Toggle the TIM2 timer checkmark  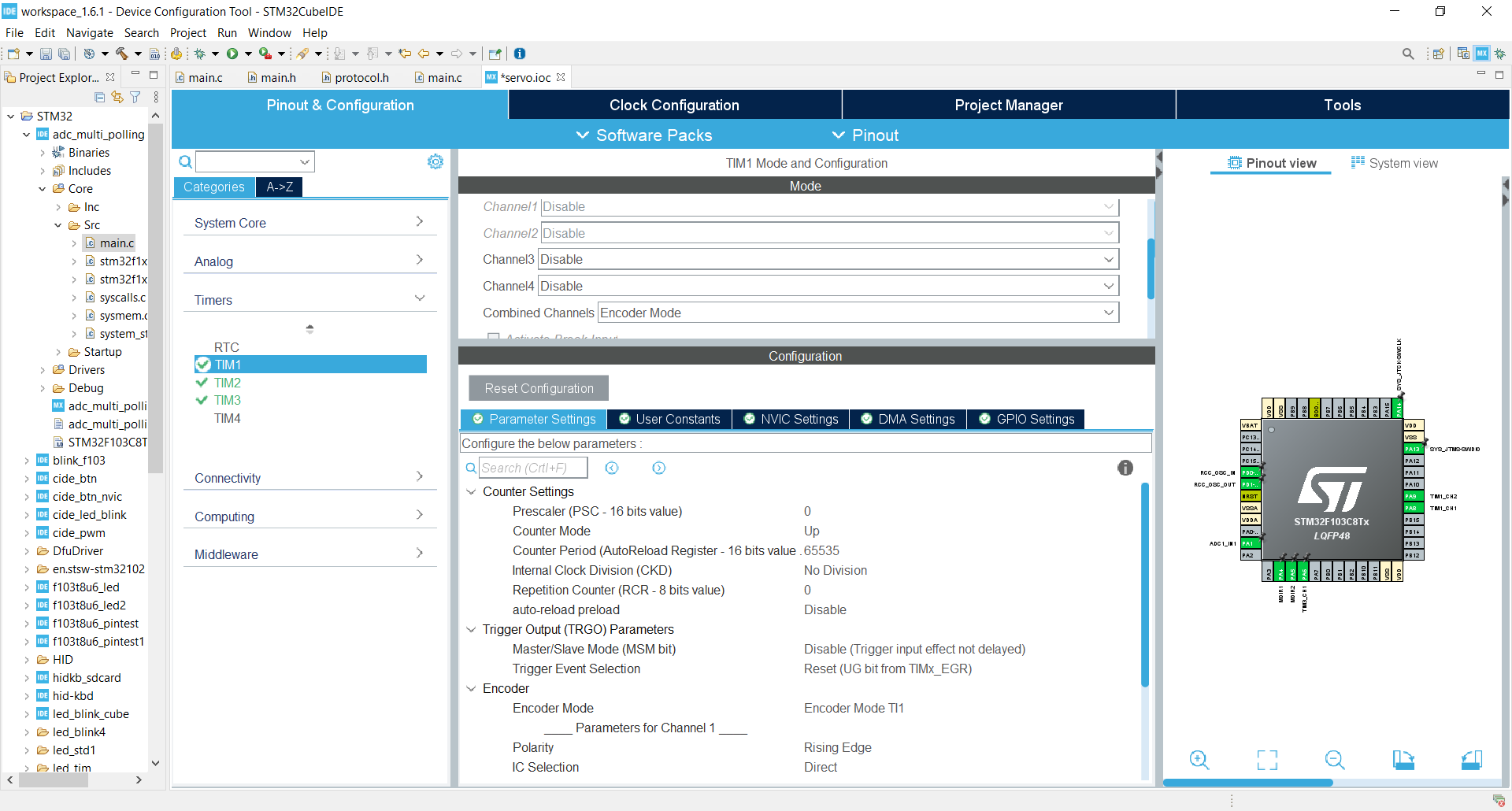pyautogui.click(x=202, y=383)
